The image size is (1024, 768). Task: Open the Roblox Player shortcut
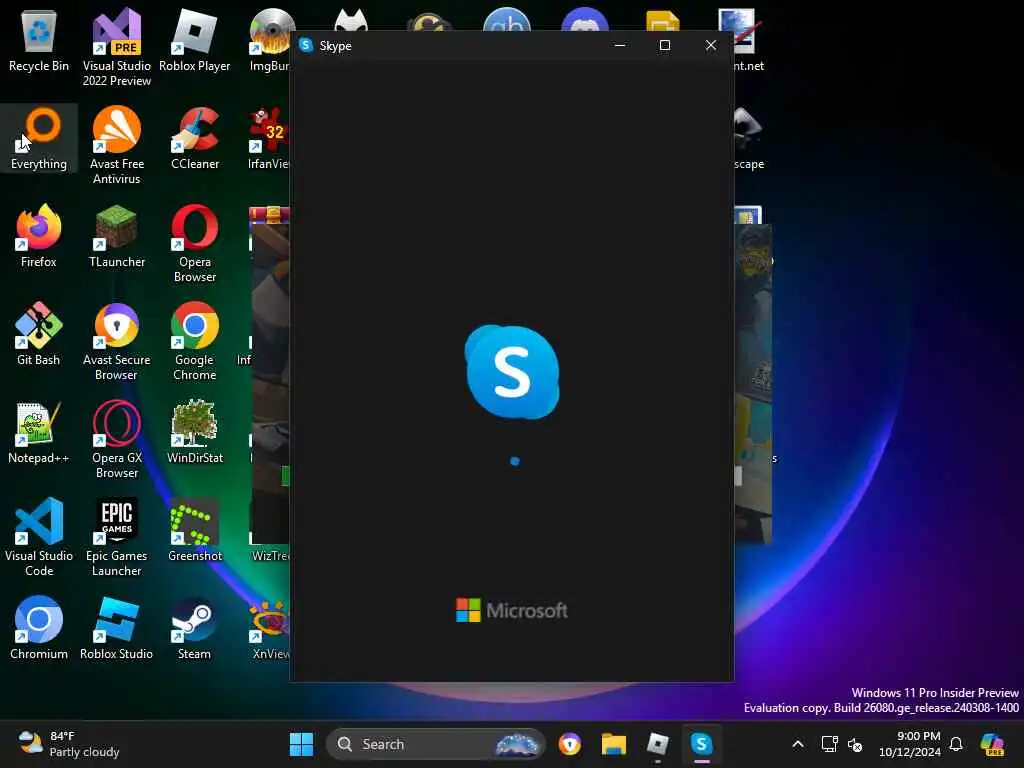(195, 40)
